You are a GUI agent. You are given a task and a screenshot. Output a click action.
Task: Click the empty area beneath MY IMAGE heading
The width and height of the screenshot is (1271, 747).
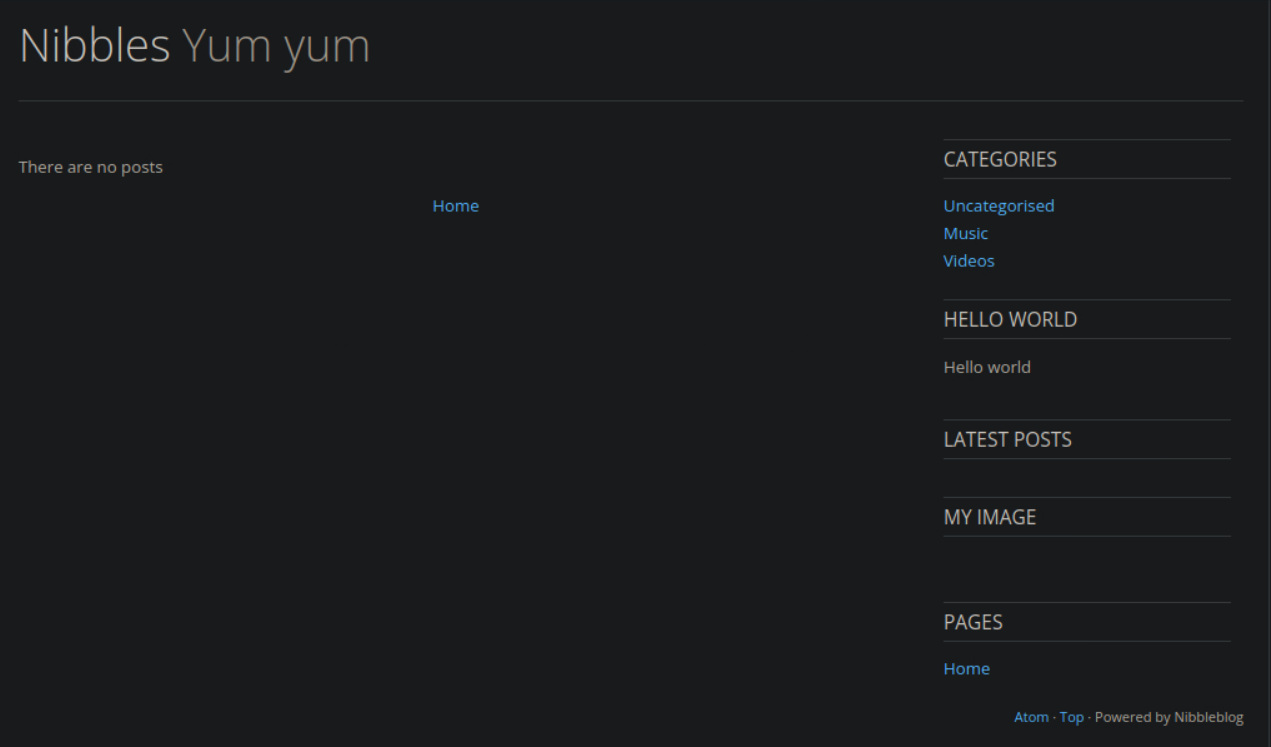tap(1086, 568)
